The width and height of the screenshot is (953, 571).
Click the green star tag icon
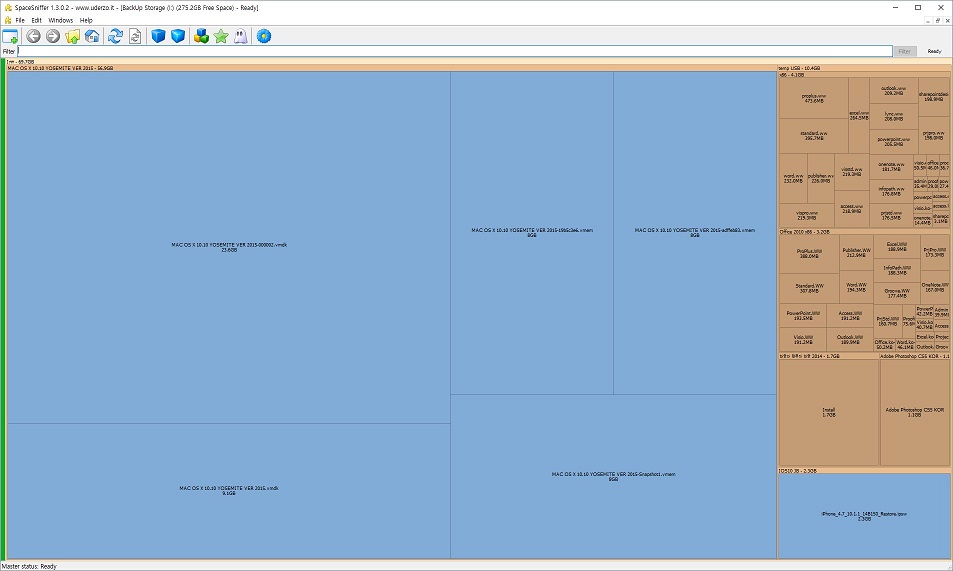click(x=221, y=36)
